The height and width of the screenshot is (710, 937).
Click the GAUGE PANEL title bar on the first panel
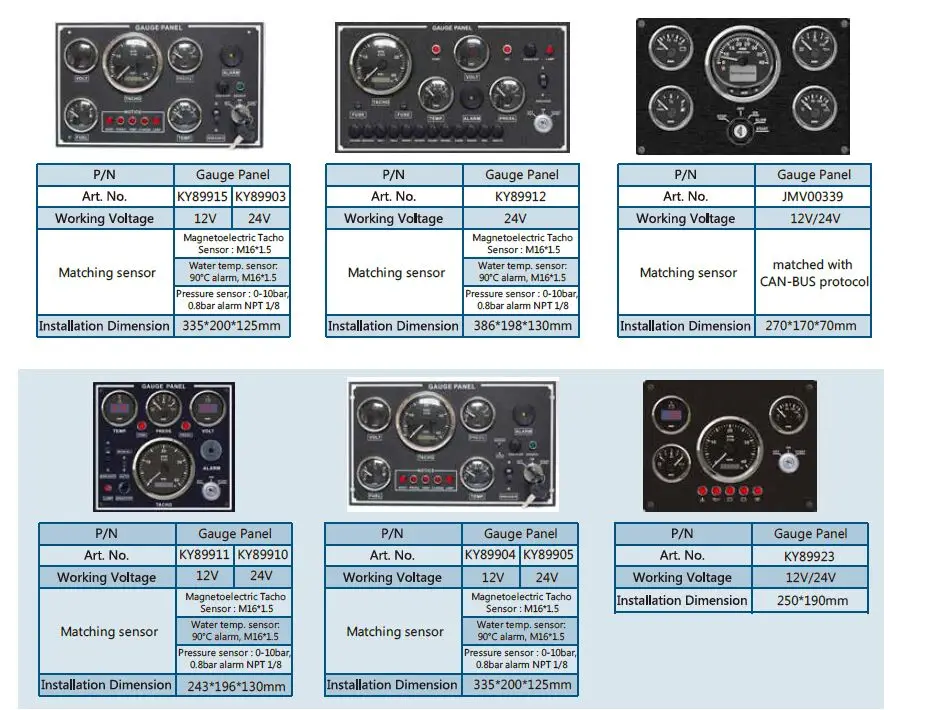(x=159, y=27)
